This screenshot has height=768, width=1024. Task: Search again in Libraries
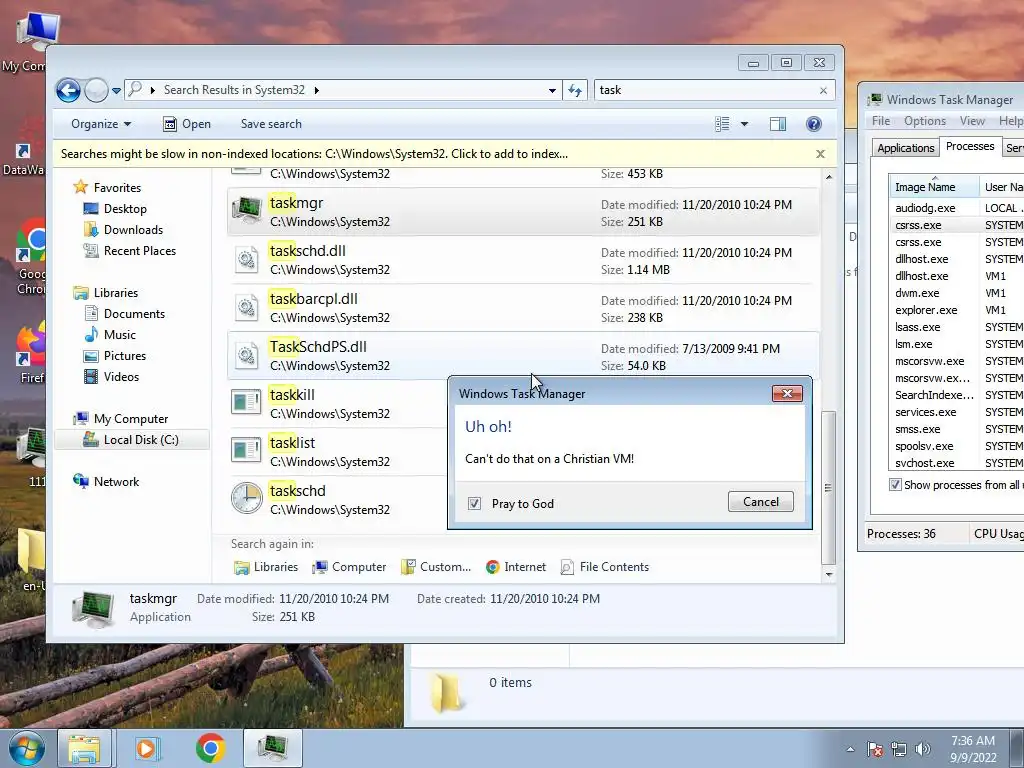pos(266,567)
